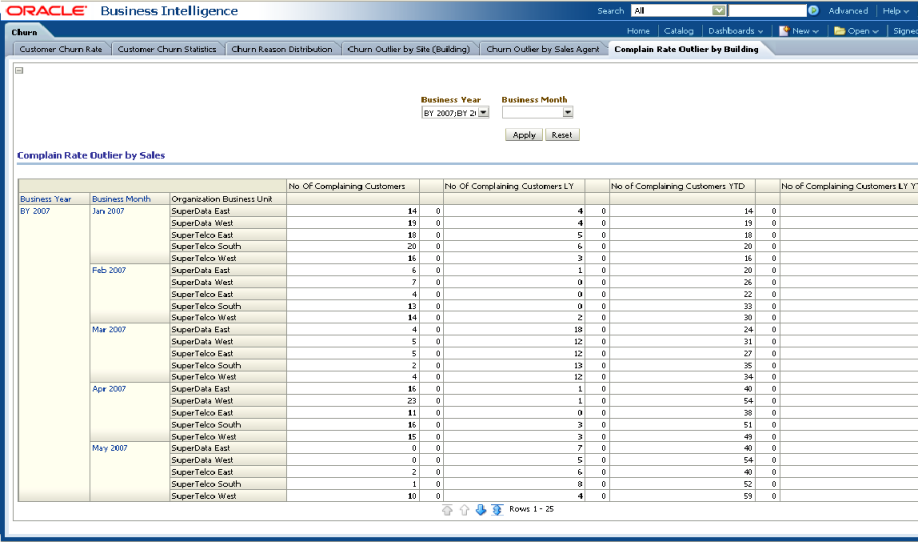Go to first page of rows icon
918x542 pixels.
(447, 510)
